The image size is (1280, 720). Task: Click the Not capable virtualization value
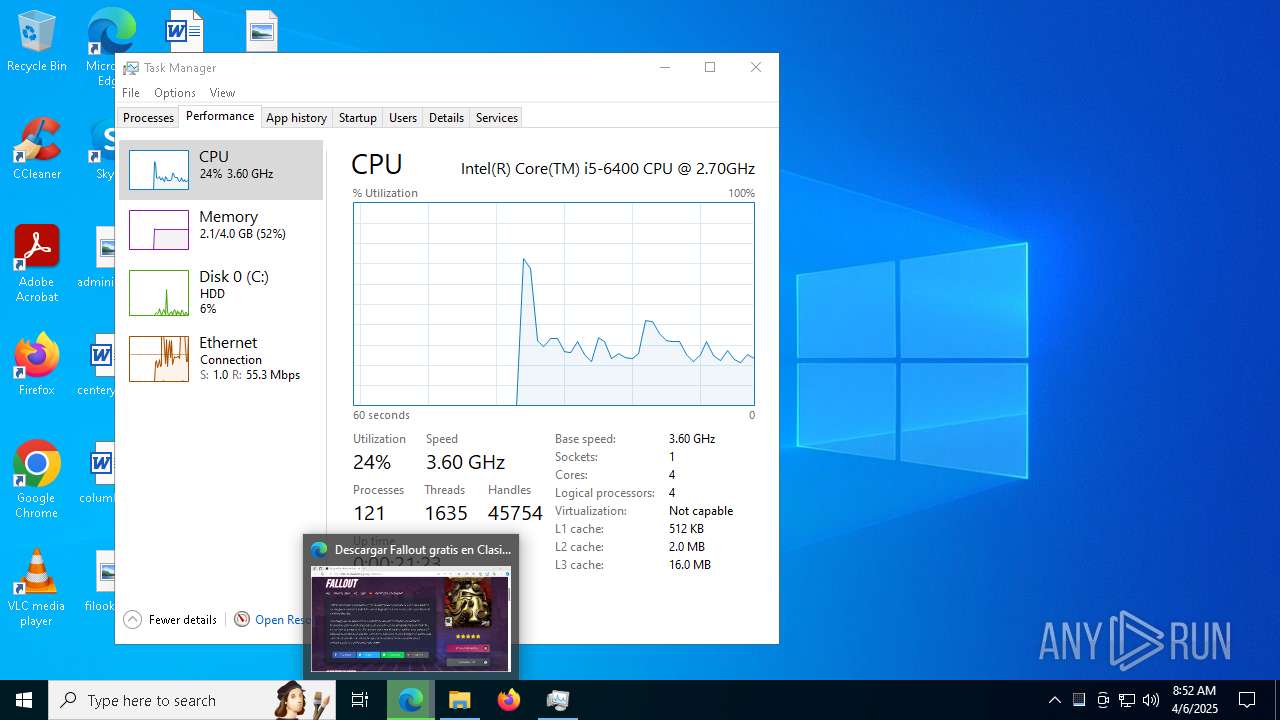(x=701, y=511)
